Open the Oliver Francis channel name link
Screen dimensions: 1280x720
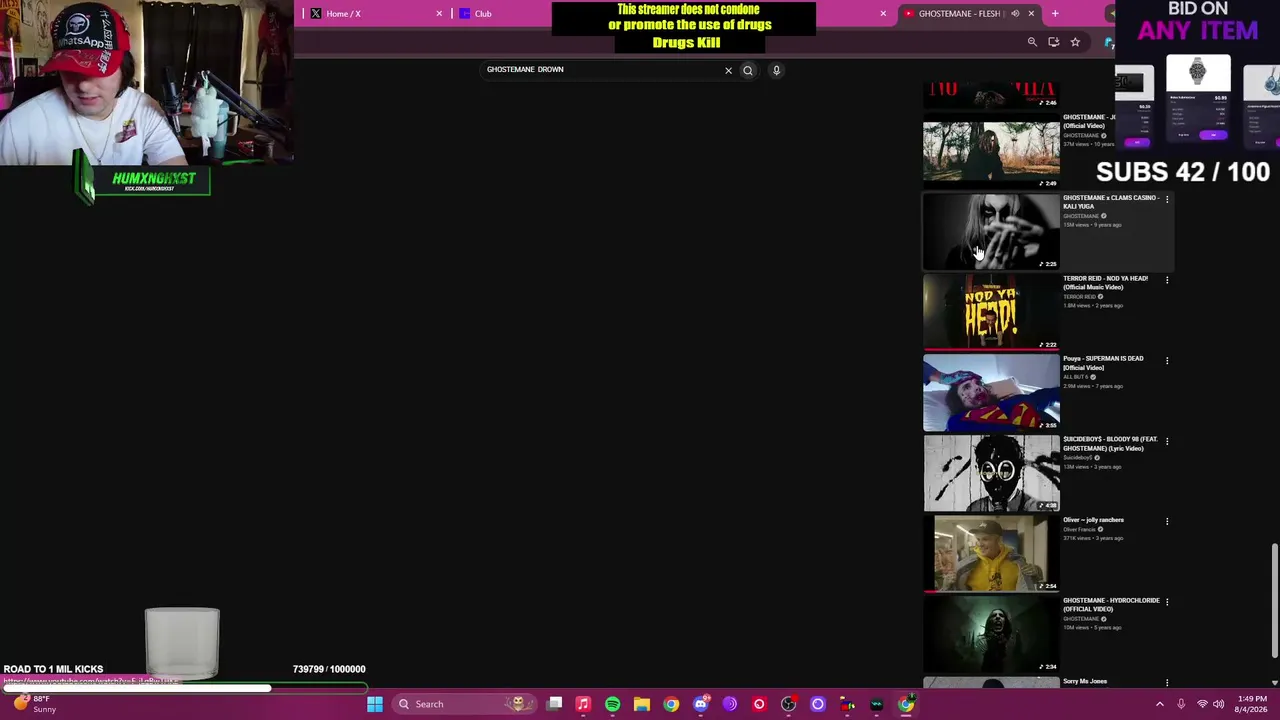coord(1079,529)
